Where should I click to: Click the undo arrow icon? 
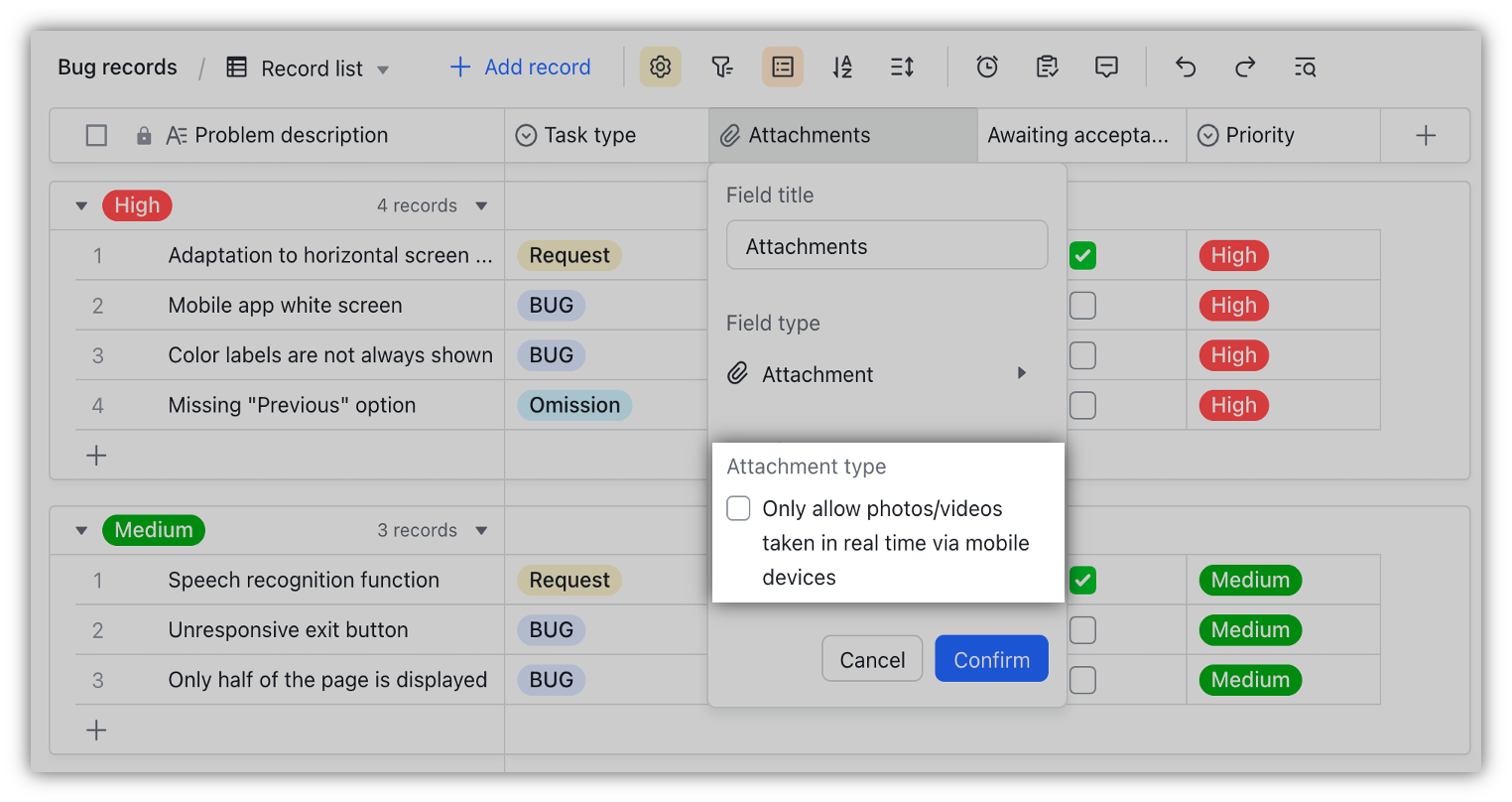(x=1186, y=67)
